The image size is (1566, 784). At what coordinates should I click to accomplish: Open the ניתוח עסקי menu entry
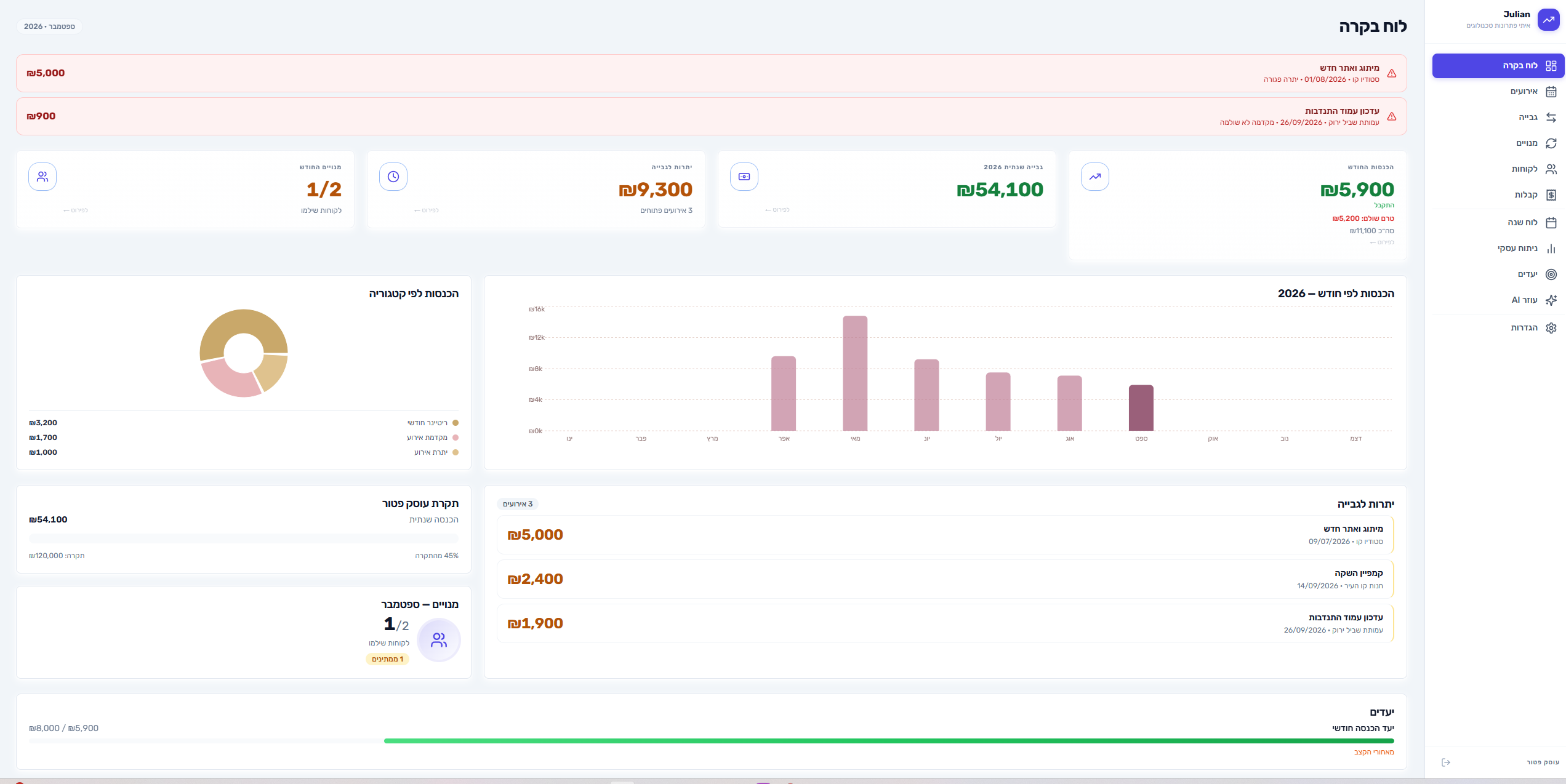tap(1498, 249)
